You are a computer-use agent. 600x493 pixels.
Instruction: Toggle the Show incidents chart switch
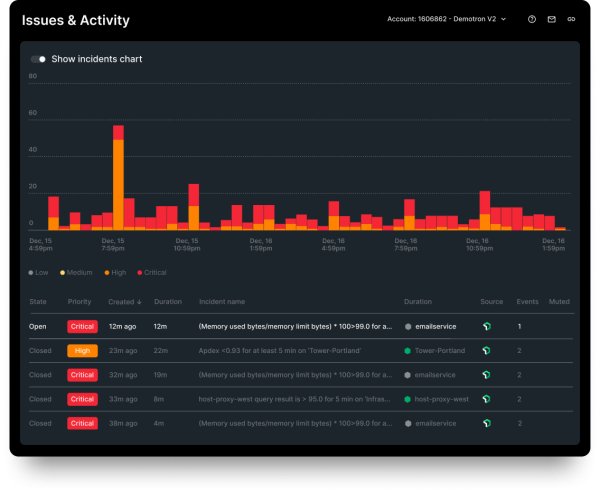coord(38,59)
